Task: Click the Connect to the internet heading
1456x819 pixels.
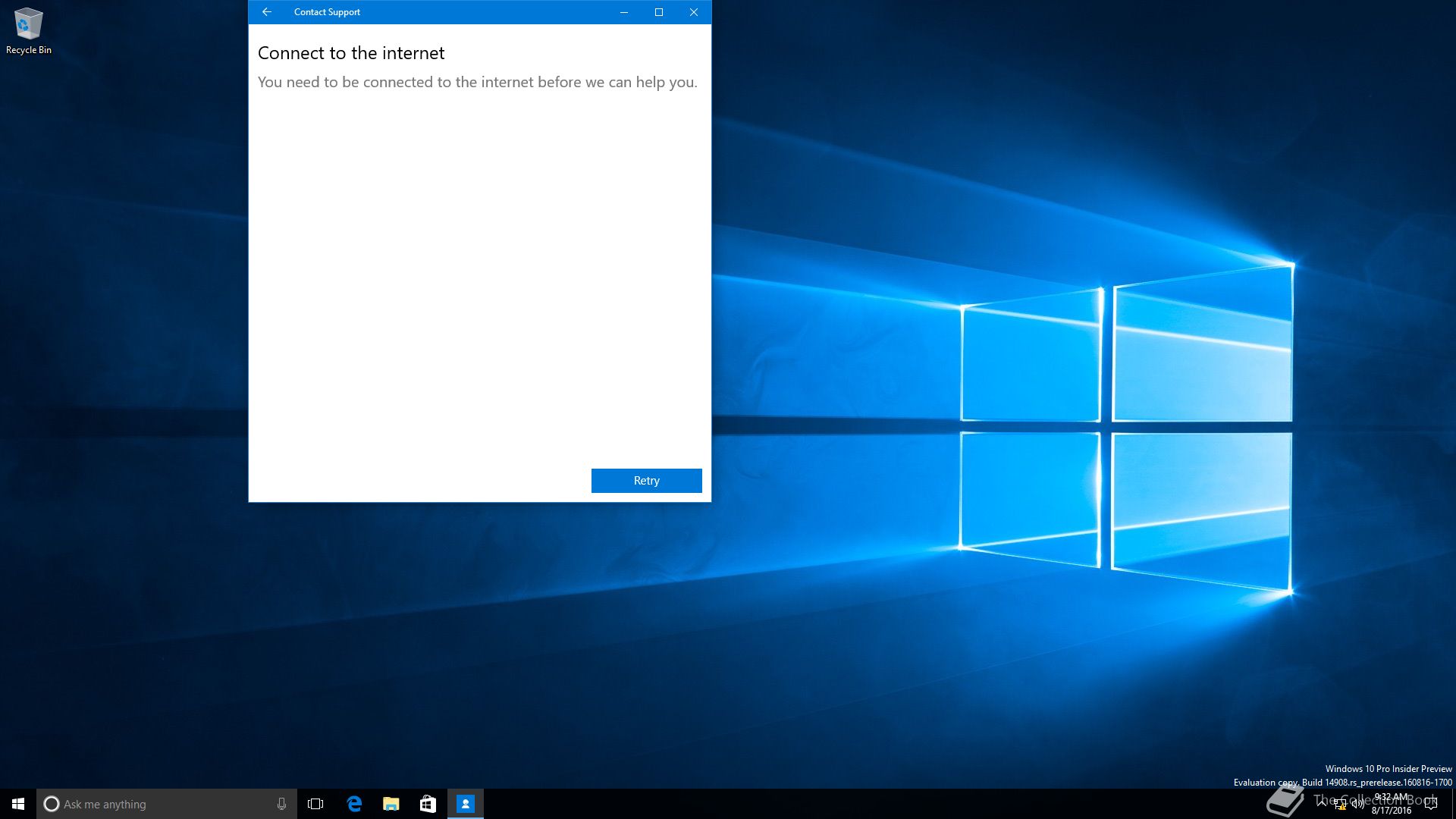Action: click(x=351, y=53)
